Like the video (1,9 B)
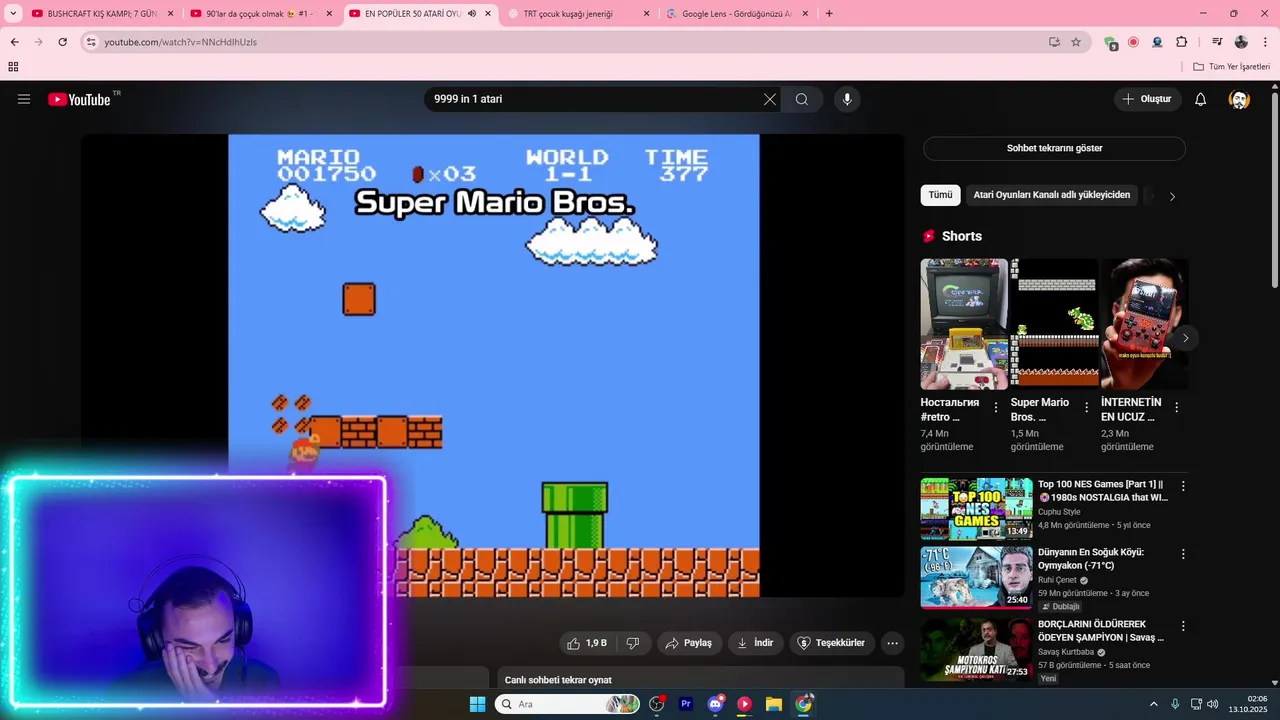Viewport: 1280px width, 720px height. point(587,643)
